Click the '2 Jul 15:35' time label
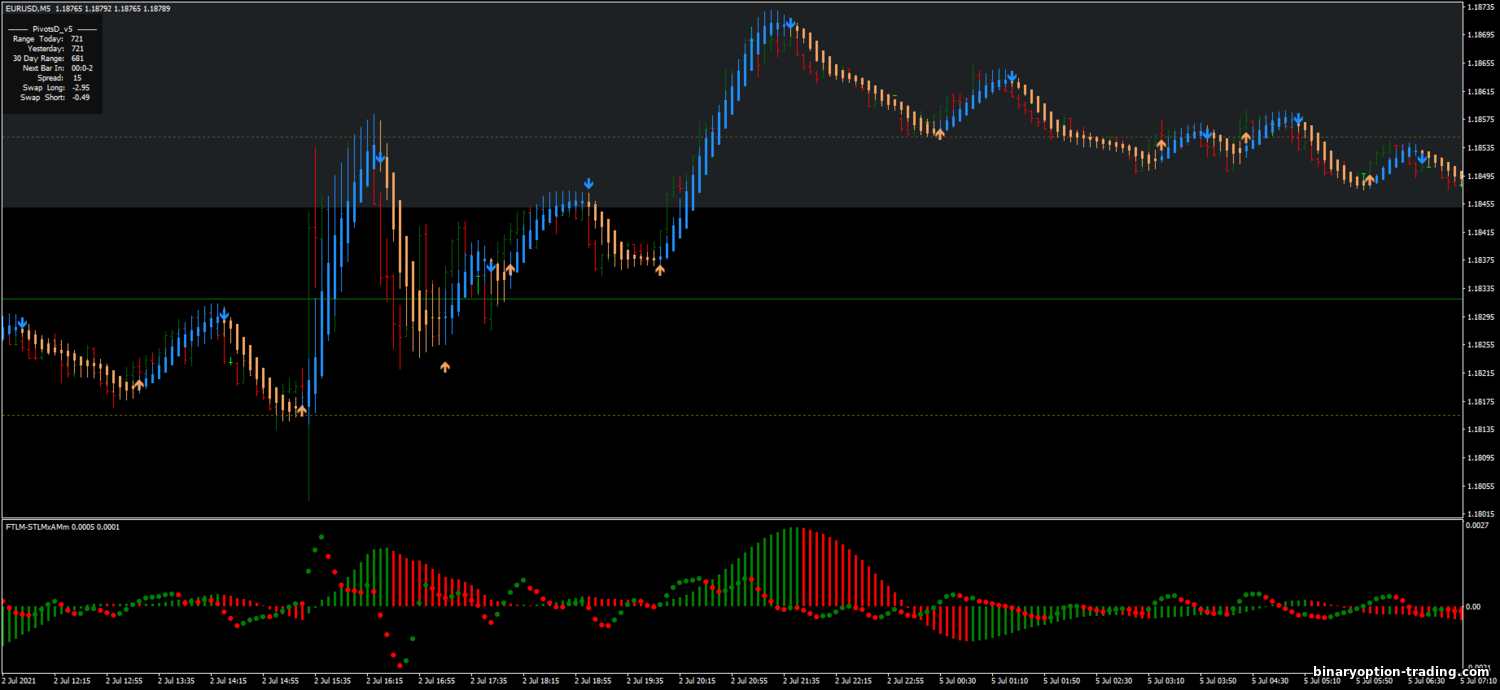 pos(333,681)
